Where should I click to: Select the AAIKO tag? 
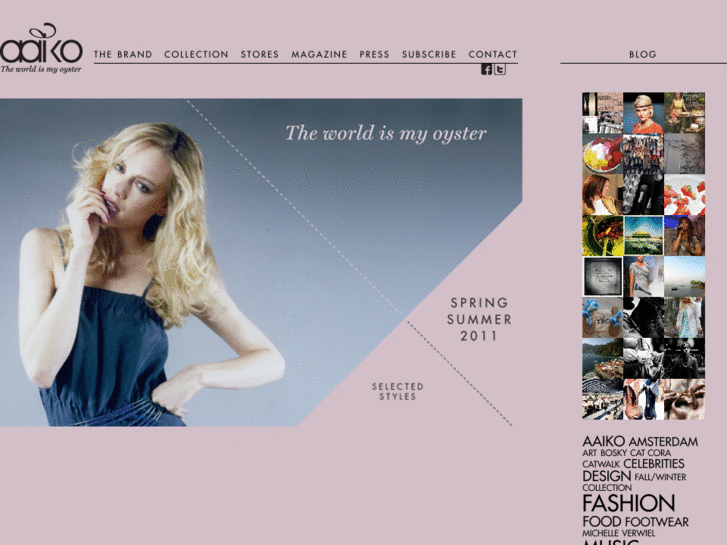(604, 441)
